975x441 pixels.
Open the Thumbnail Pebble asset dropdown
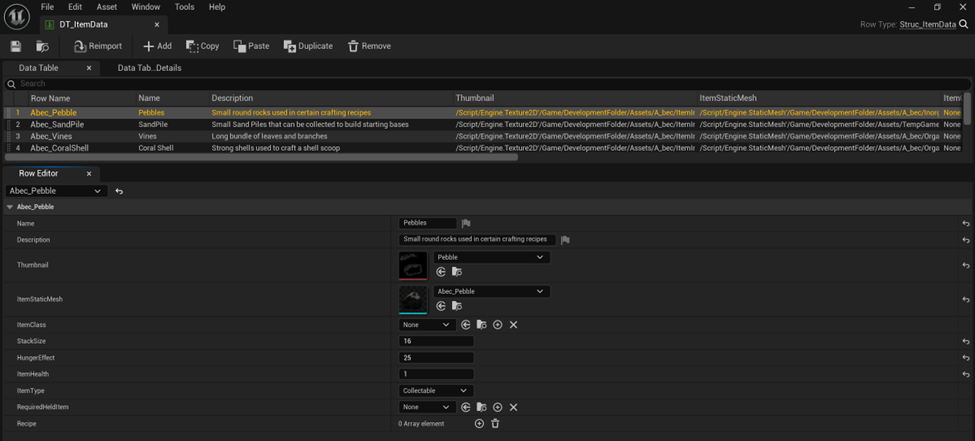[490, 257]
